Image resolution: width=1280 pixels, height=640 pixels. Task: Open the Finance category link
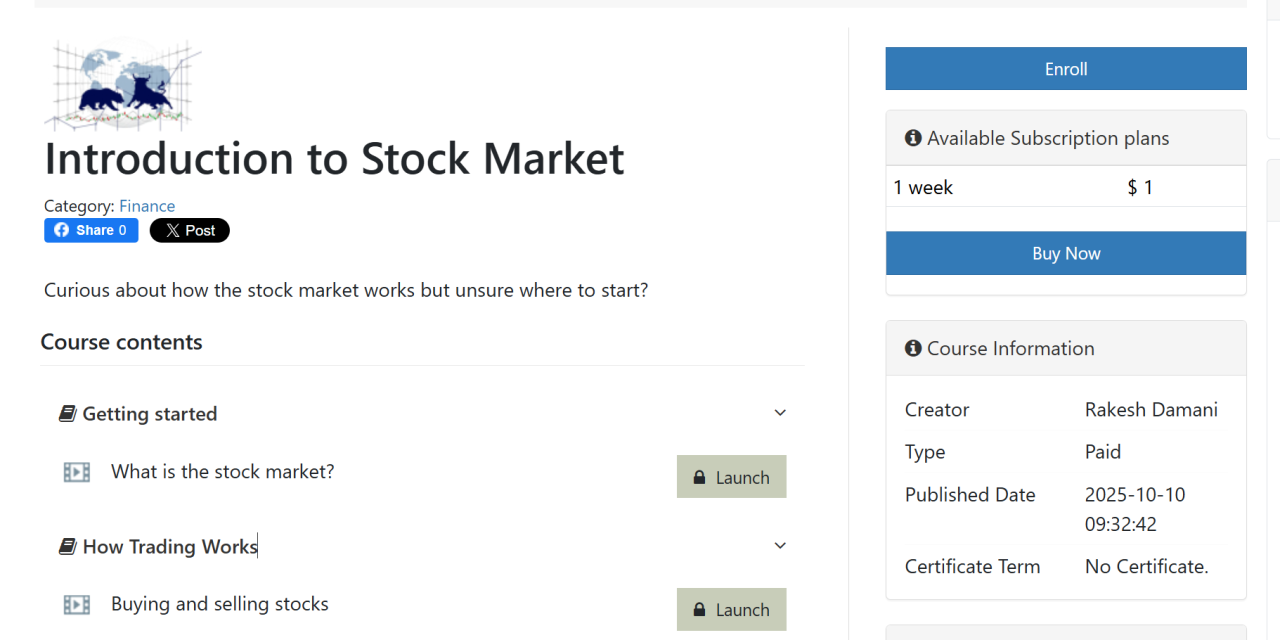point(147,206)
